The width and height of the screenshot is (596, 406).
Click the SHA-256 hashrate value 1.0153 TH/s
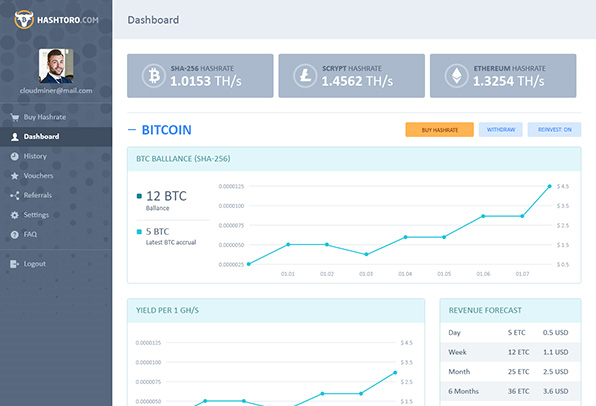coord(206,81)
